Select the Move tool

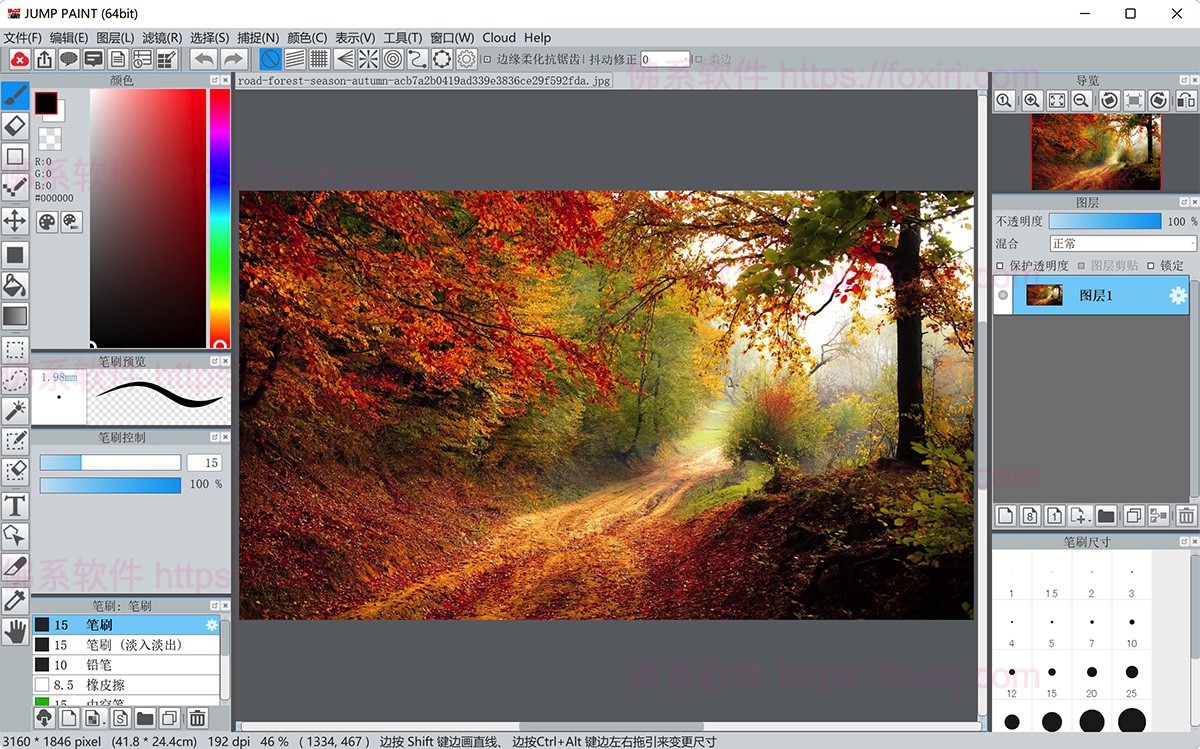point(15,220)
